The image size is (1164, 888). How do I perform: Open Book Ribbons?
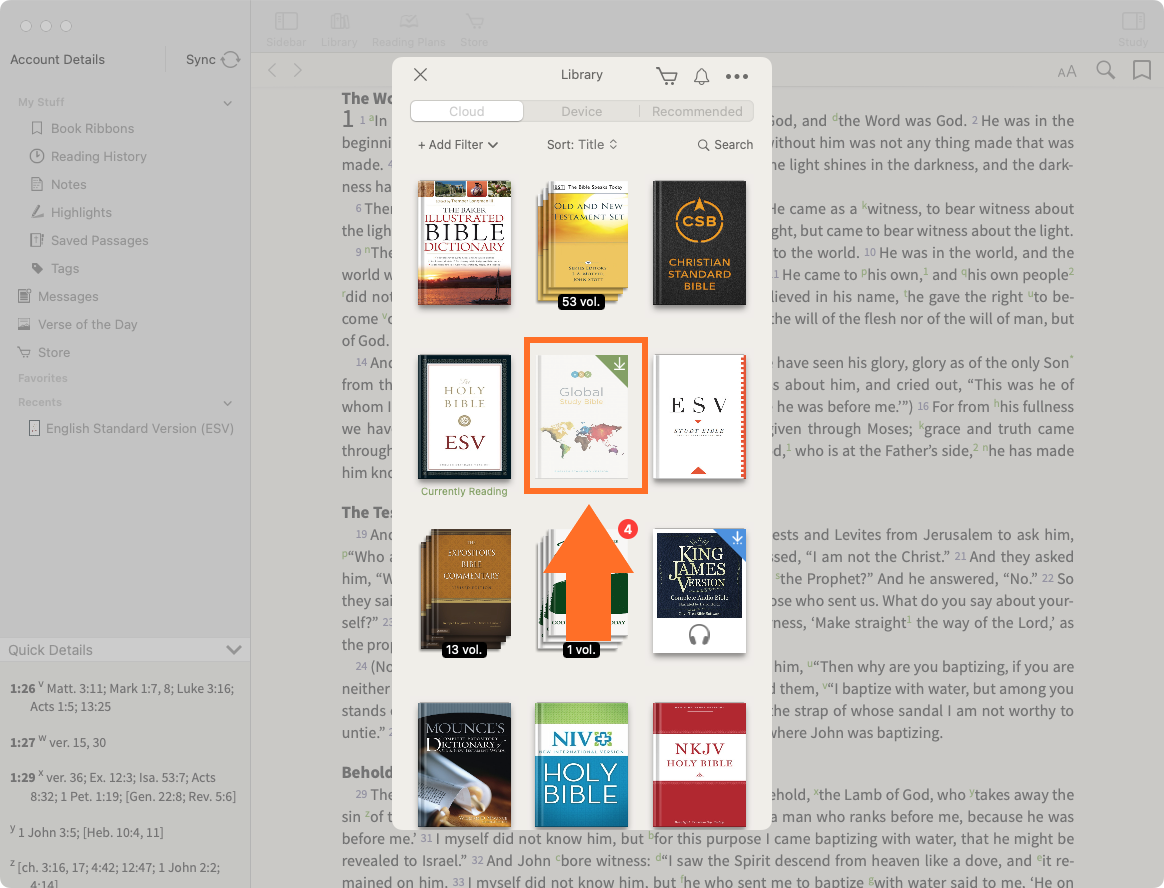coord(82,128)
